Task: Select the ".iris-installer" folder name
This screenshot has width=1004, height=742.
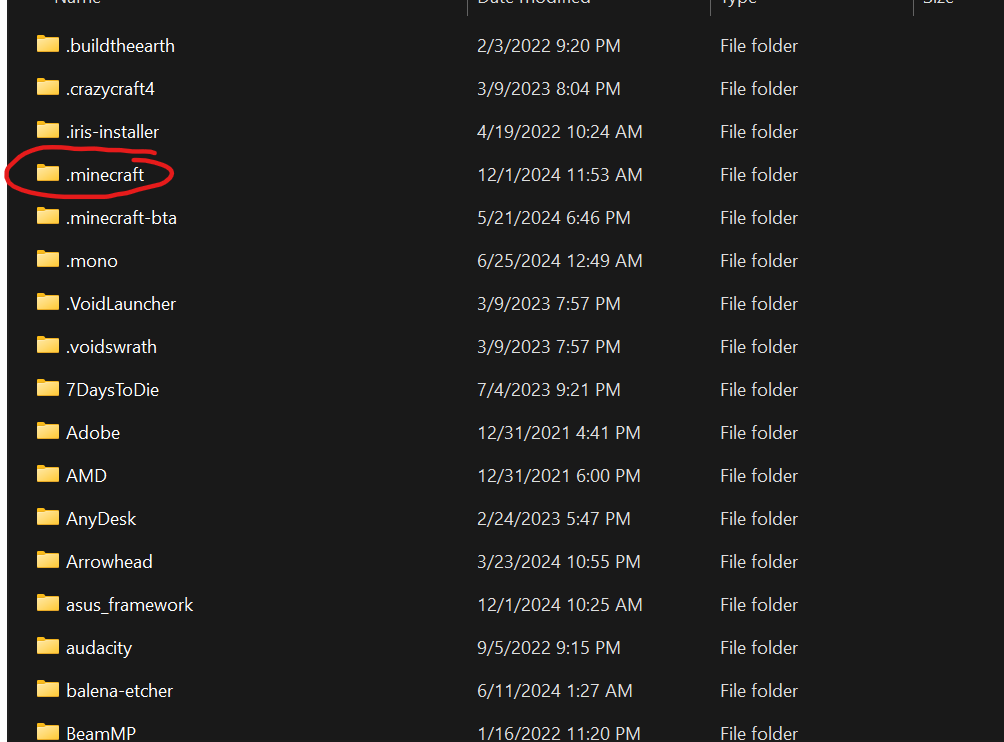Action: point(113,132)
